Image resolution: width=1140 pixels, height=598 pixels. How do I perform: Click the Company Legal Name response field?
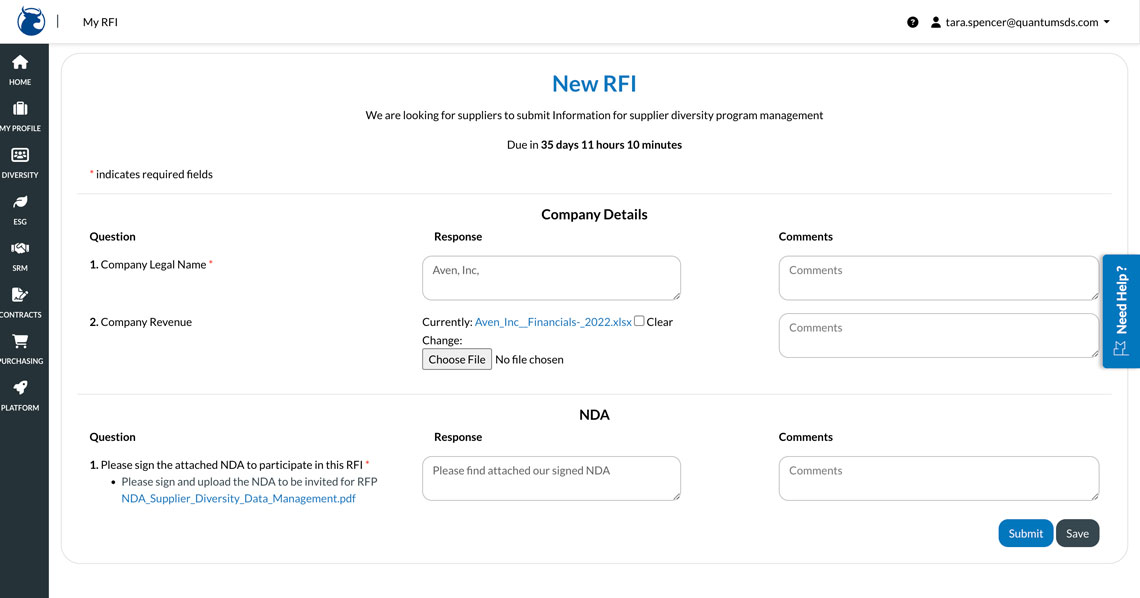click(551, 277)
